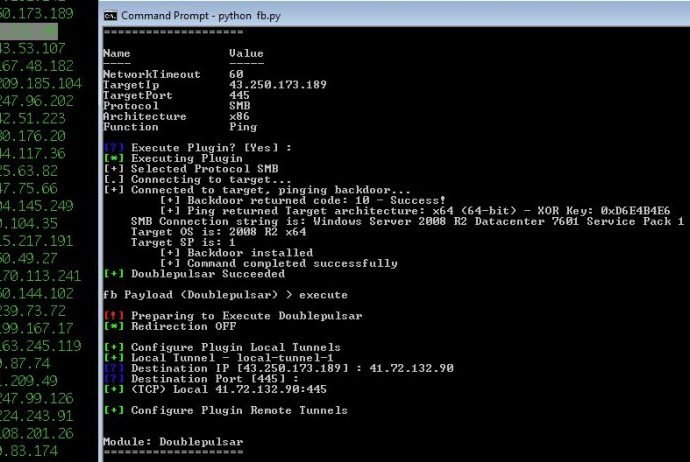Image resolution: width=690 pixels, height=462 pixels.
Task: Click the 'SMB Connection string is: Windows Server 2008' line
Action: tap(407, 221)
